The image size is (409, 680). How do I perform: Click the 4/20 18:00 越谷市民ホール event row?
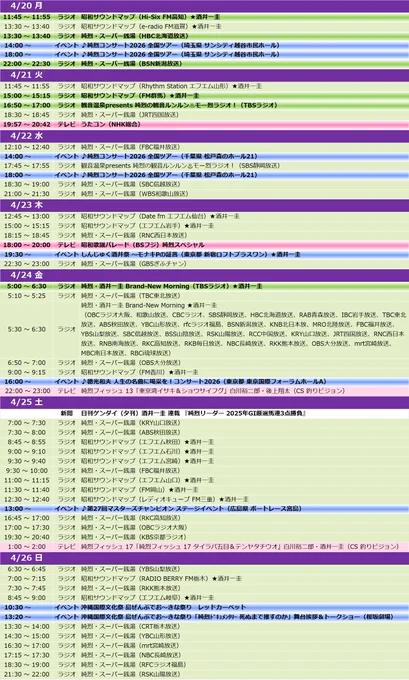(x=204, y=55)
